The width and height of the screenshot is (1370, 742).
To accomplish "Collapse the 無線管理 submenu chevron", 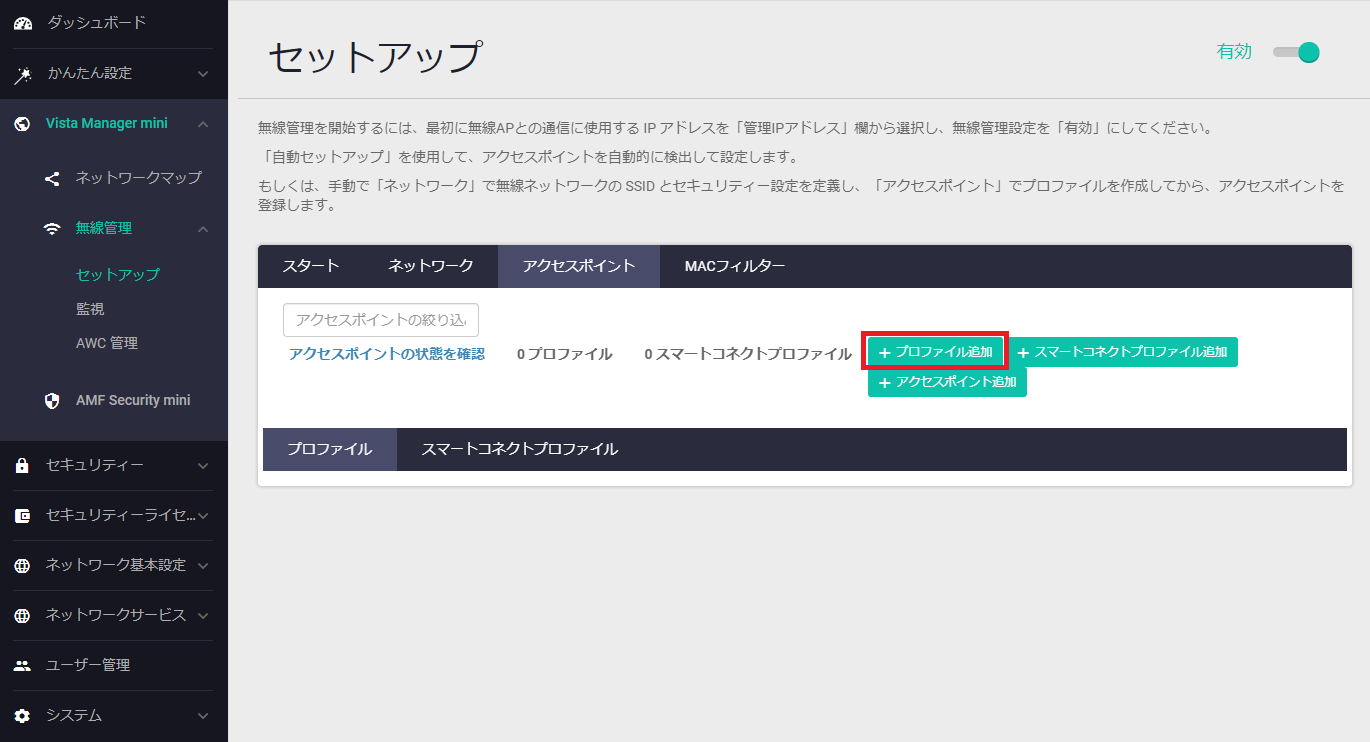I will [203, 229].
